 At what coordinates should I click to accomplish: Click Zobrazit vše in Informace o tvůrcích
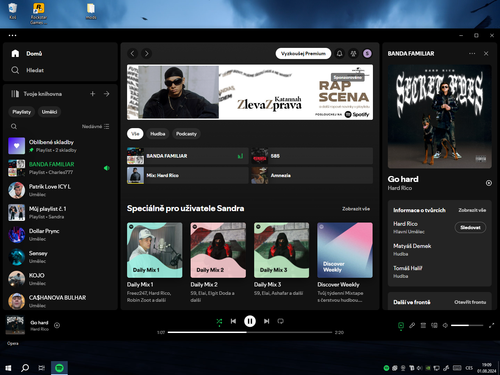tap(472, 210)
